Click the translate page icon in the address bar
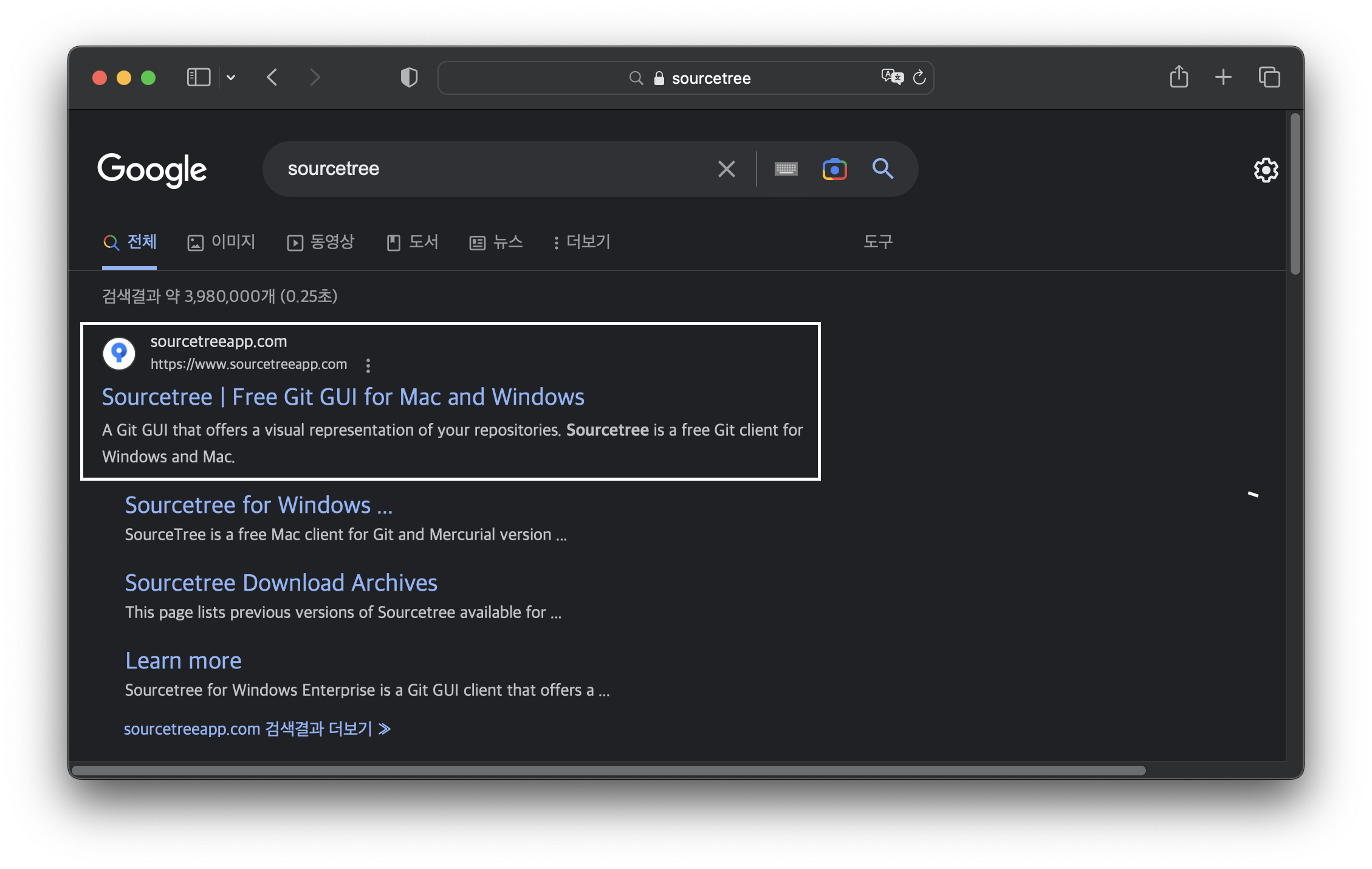The height and width of the screenshot is (869, 1372). (892, 77)
